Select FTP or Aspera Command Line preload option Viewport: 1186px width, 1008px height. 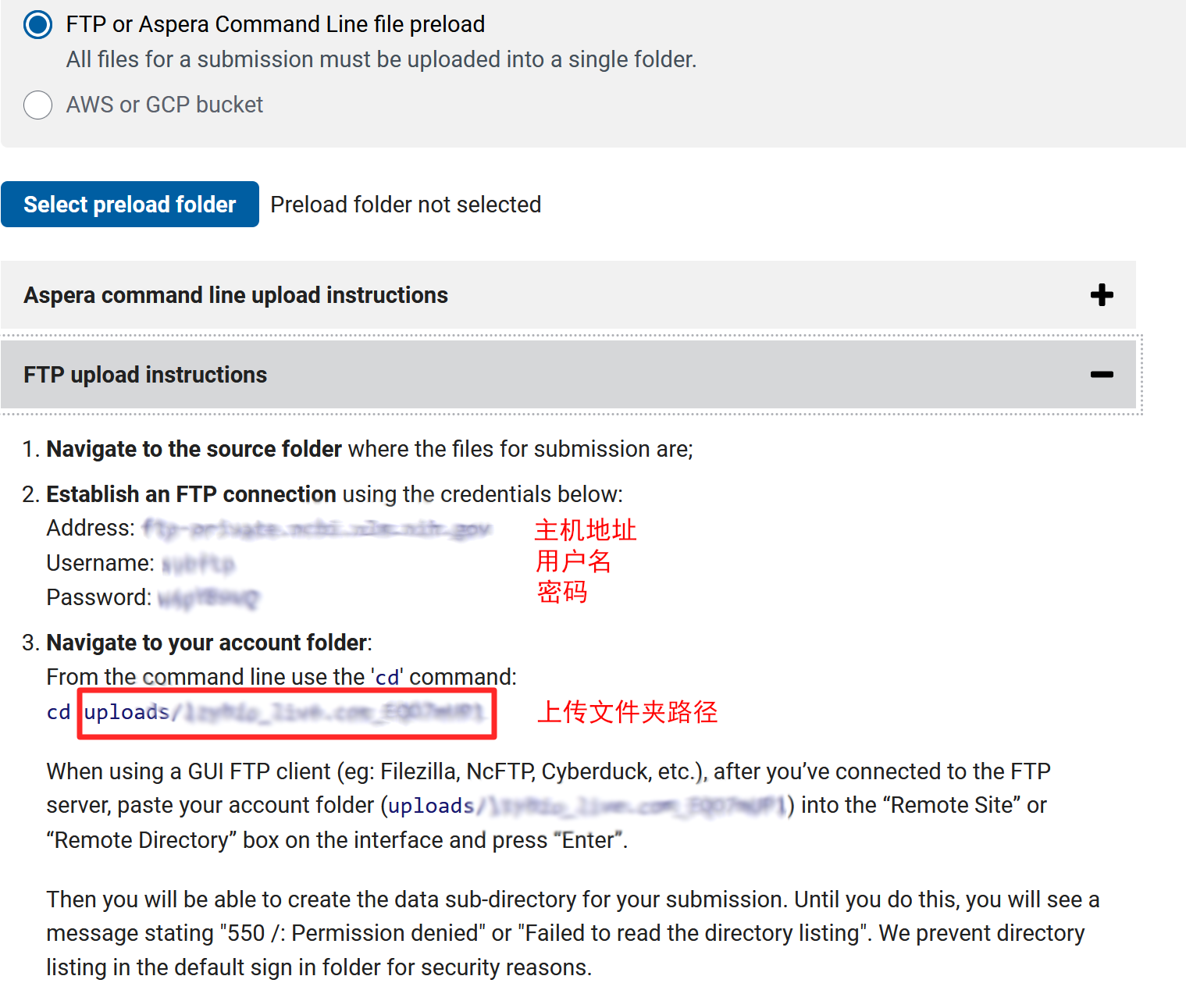(38, 24)
